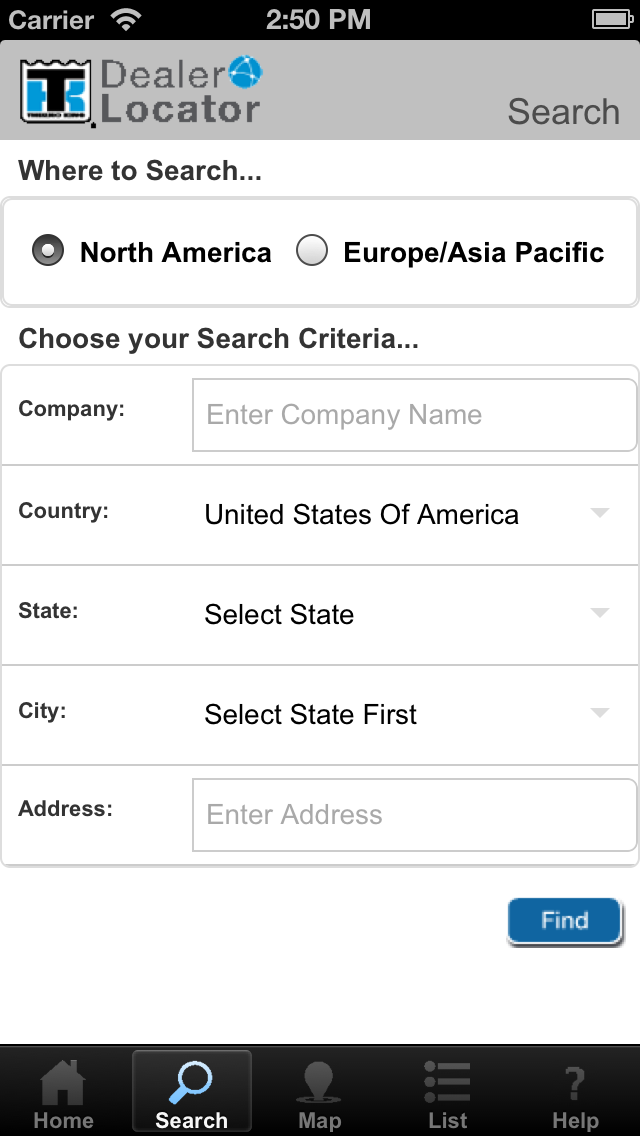
Task: Select the Europe/Asia Pacific radio button
Action: pyautogui.click(x=312, y=251)
